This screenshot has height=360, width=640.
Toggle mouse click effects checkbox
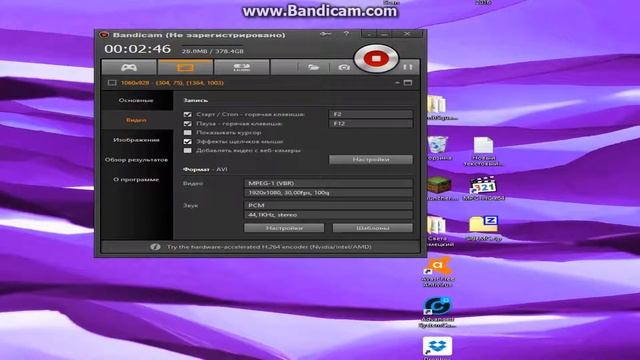click(x=187, y=141)
